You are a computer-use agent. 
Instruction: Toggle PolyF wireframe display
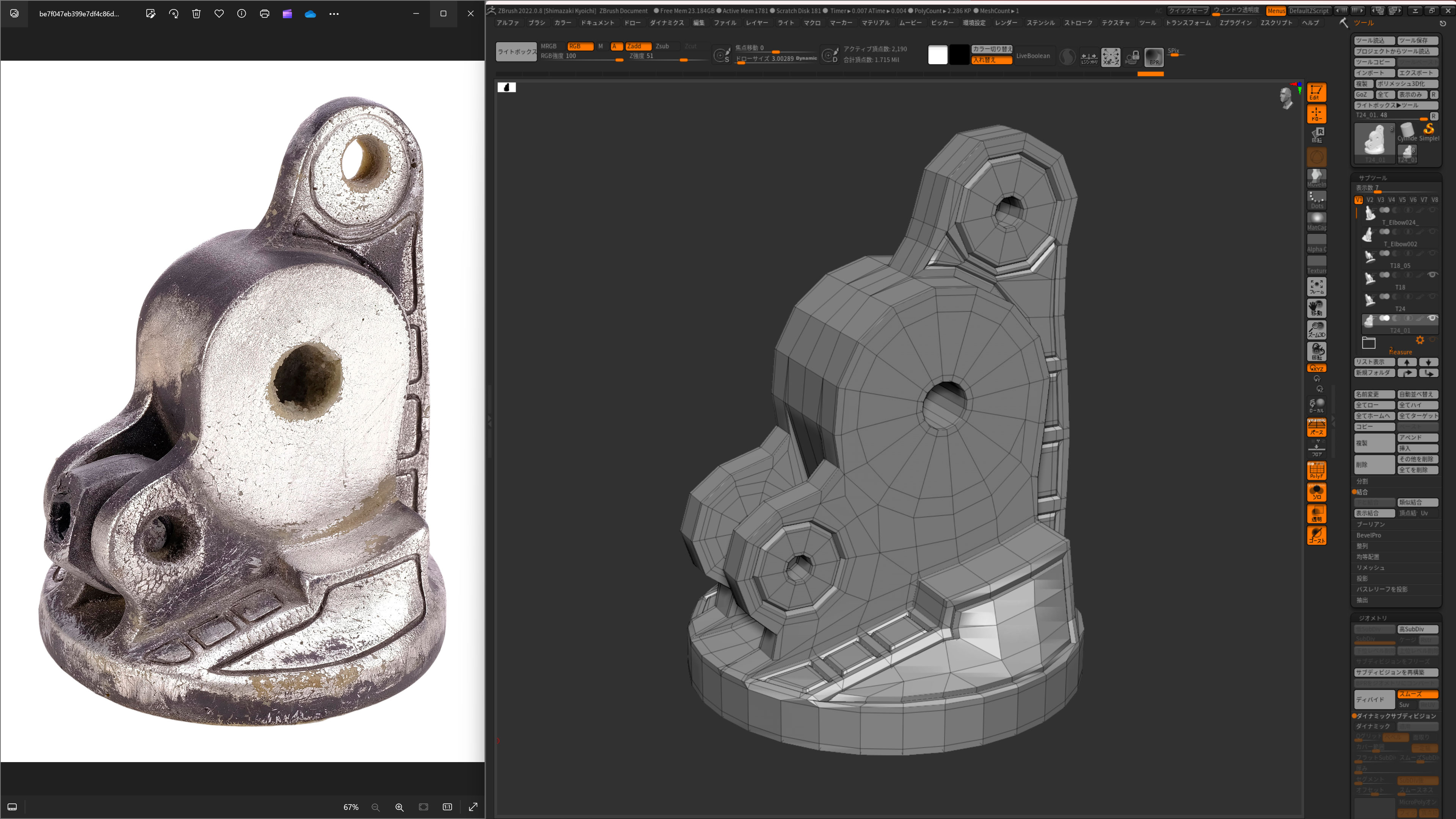pyautogui.click(x=1316, y=470)
